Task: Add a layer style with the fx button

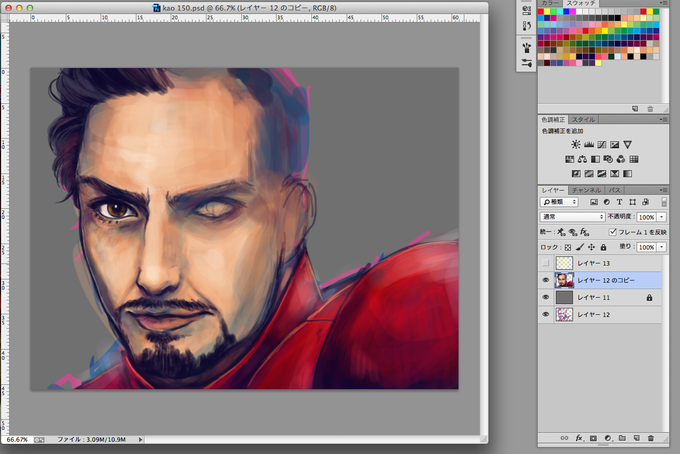Action: [x=579, y=438]
